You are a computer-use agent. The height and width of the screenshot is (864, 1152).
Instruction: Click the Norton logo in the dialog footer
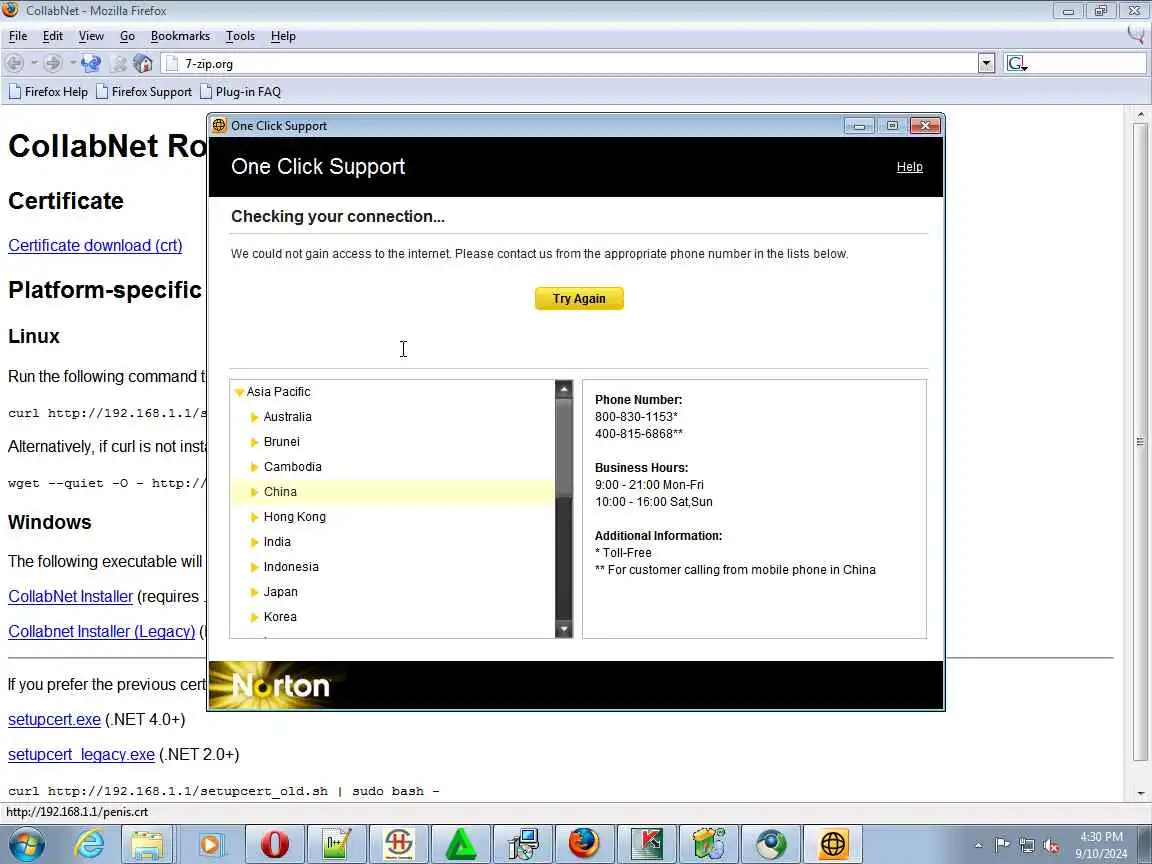click(x=281, y=685)
